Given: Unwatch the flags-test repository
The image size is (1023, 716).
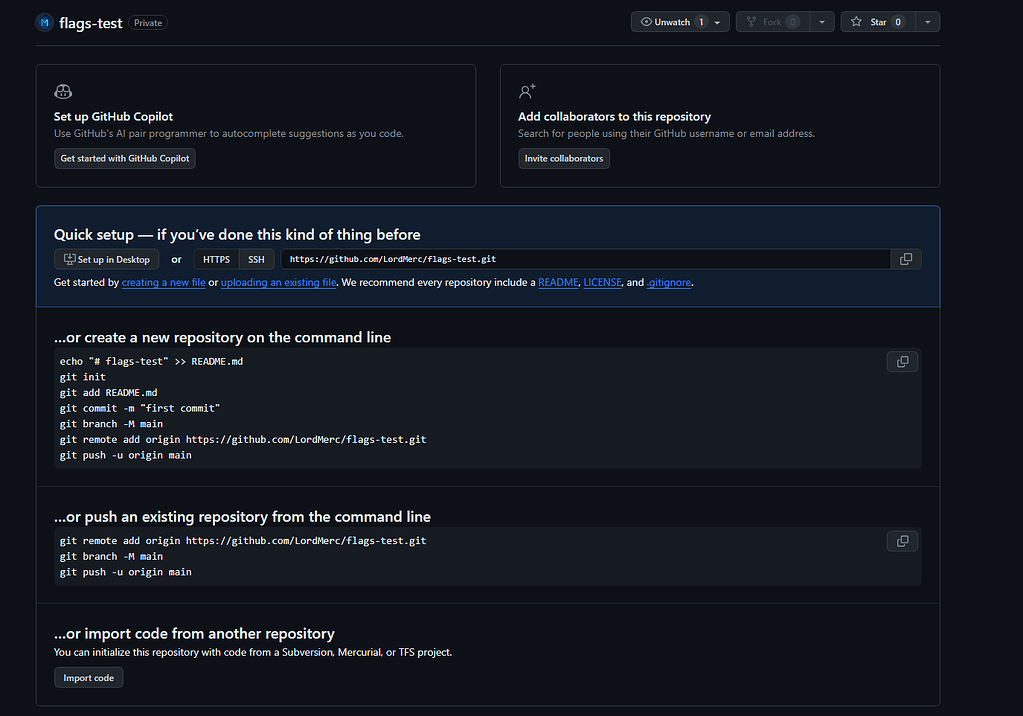Looking at the screenshot, I should click(x=672, y=22).
